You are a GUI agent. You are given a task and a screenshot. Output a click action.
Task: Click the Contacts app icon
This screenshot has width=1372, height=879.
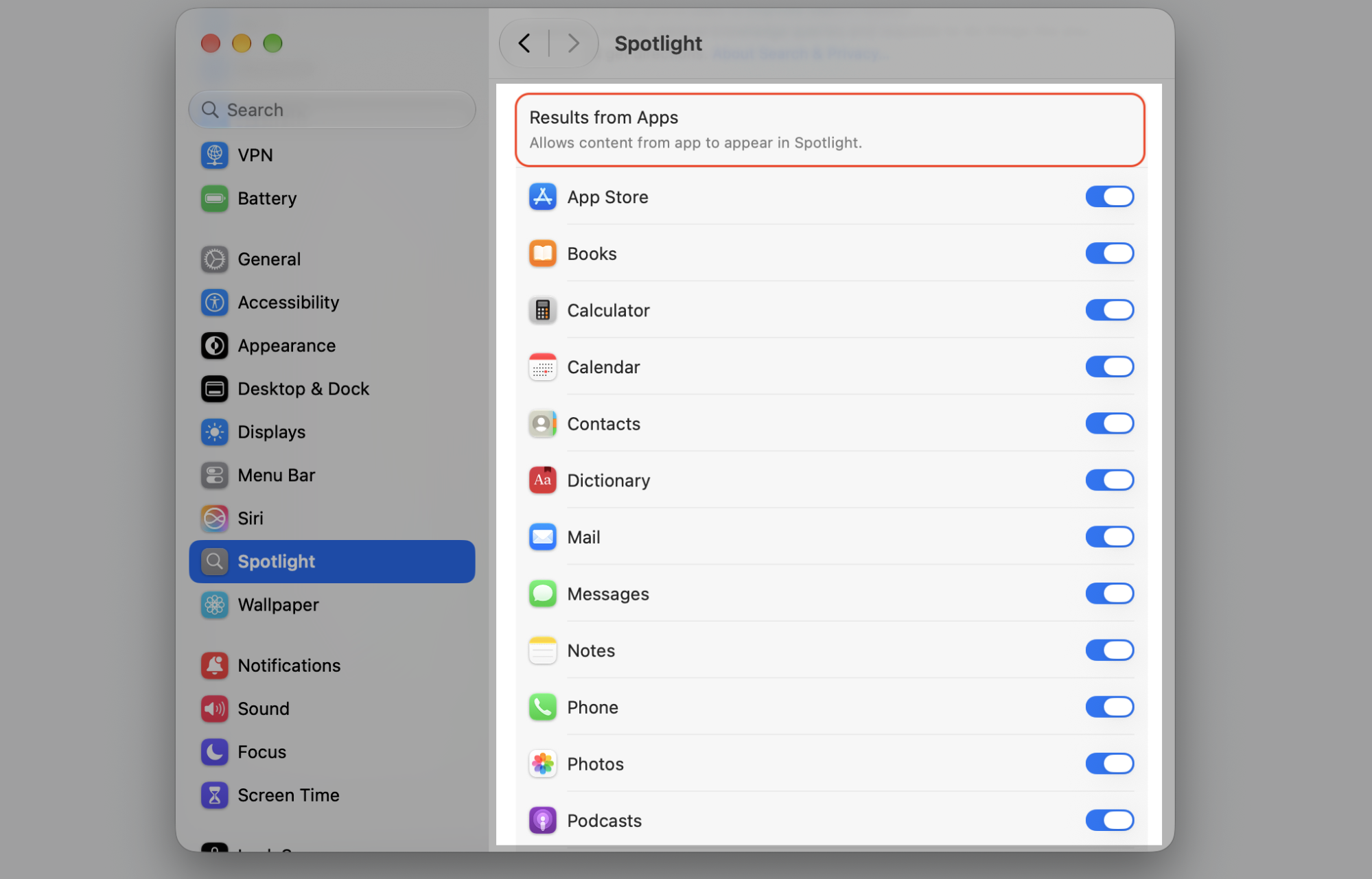542,424
